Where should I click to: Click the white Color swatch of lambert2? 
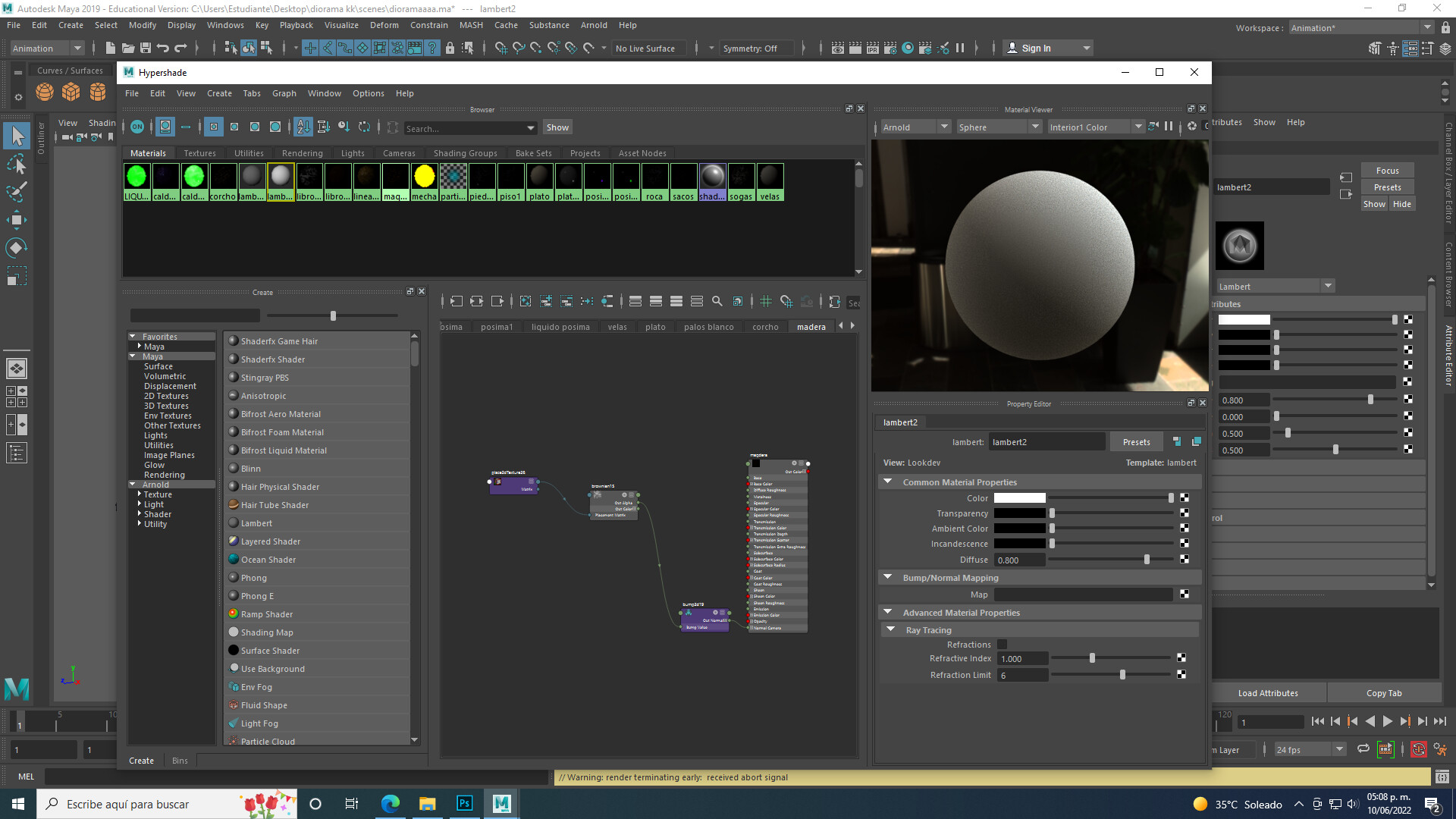point(1019,498)
